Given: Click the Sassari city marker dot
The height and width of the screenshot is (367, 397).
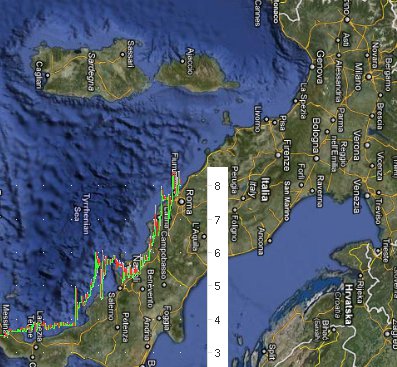Looking at the screenshot, I should tap(122, 54).
